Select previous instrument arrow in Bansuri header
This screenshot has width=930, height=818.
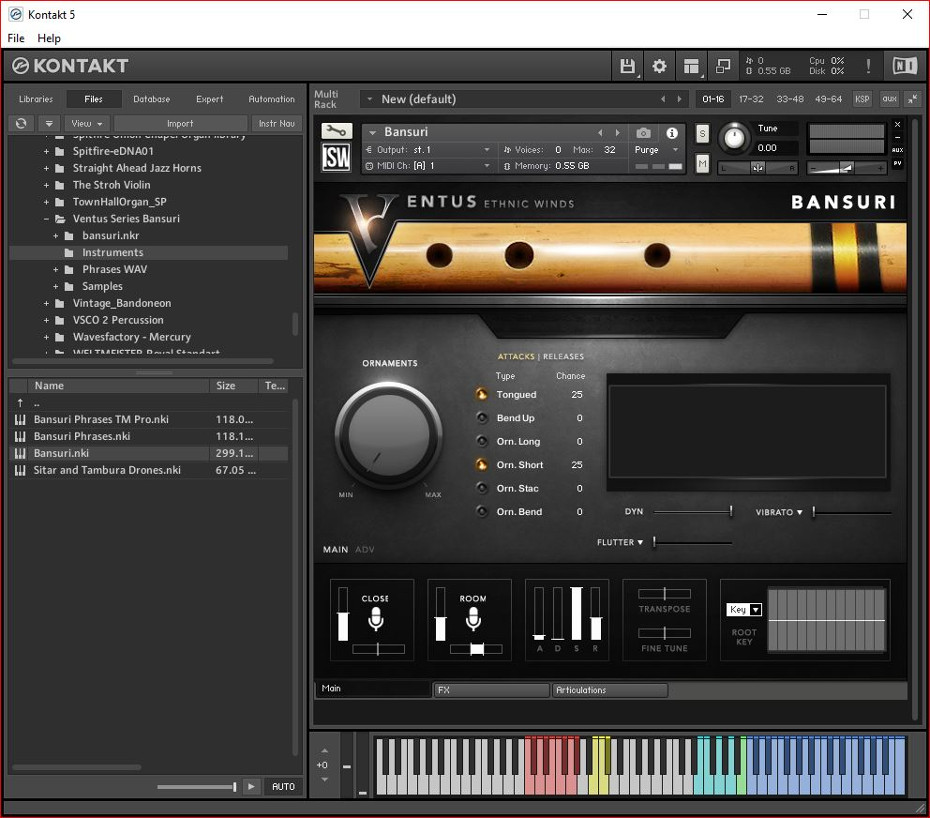(600, 133)
